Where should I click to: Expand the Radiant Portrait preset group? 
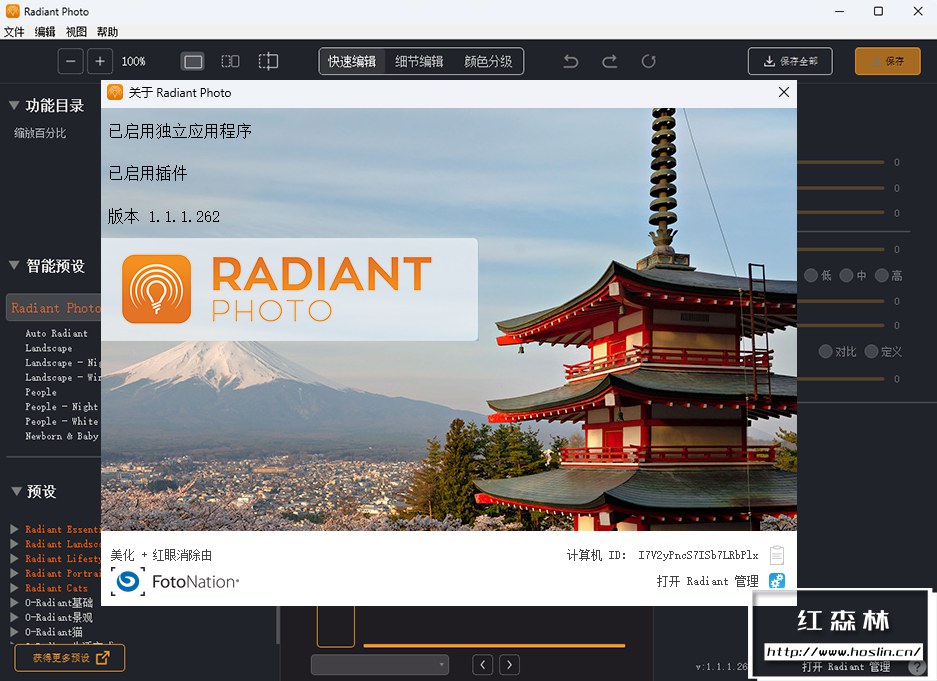click(x=14, y=573)
